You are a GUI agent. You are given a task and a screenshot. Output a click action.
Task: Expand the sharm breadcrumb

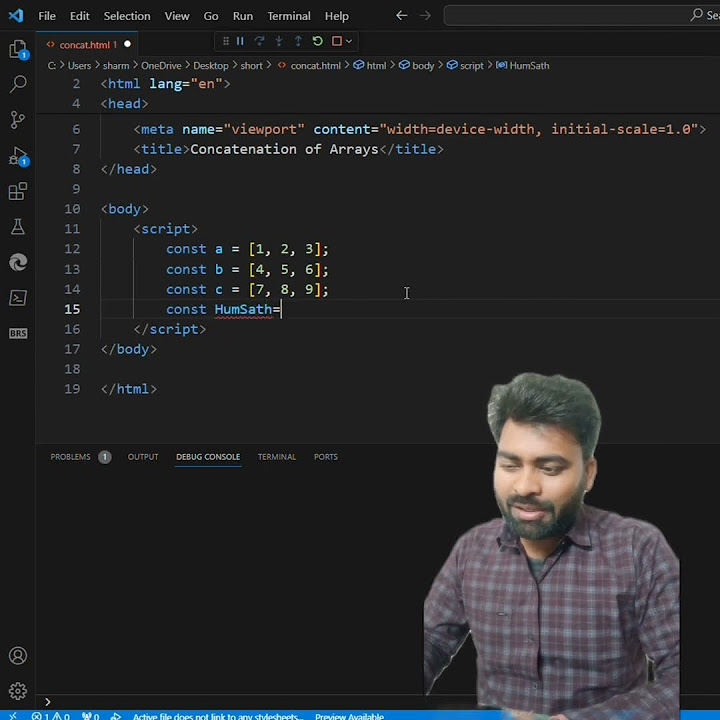click(116, 66)
